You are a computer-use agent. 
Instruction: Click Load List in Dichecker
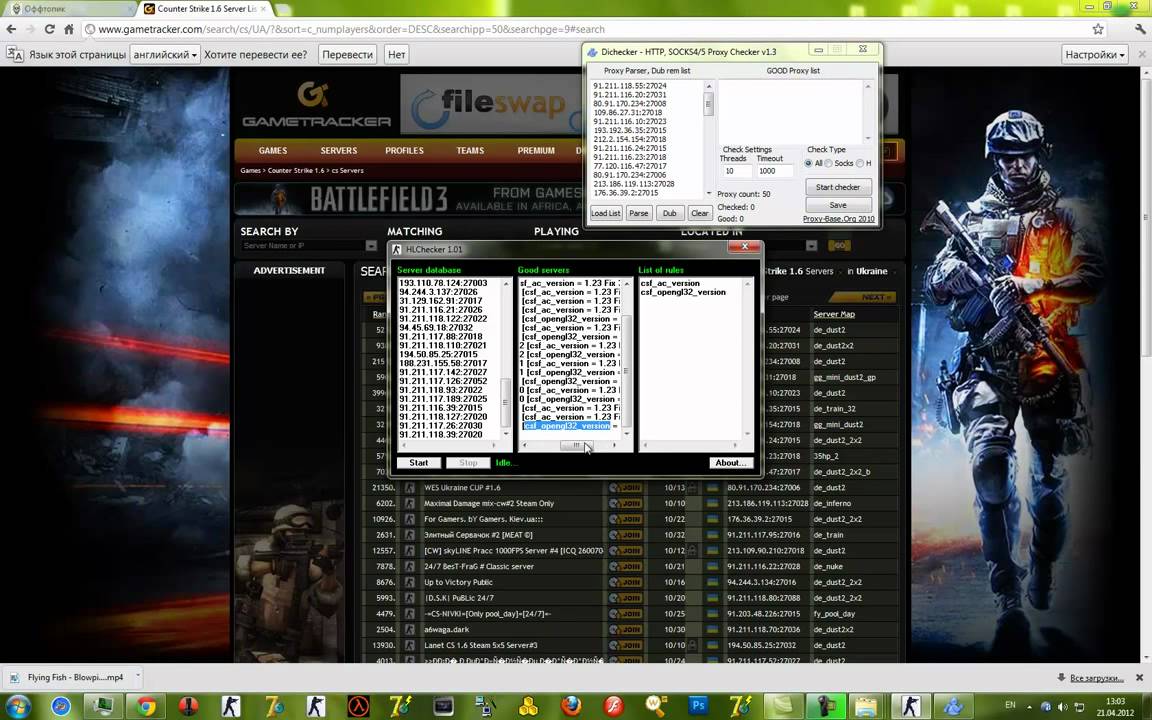point(606,213)
